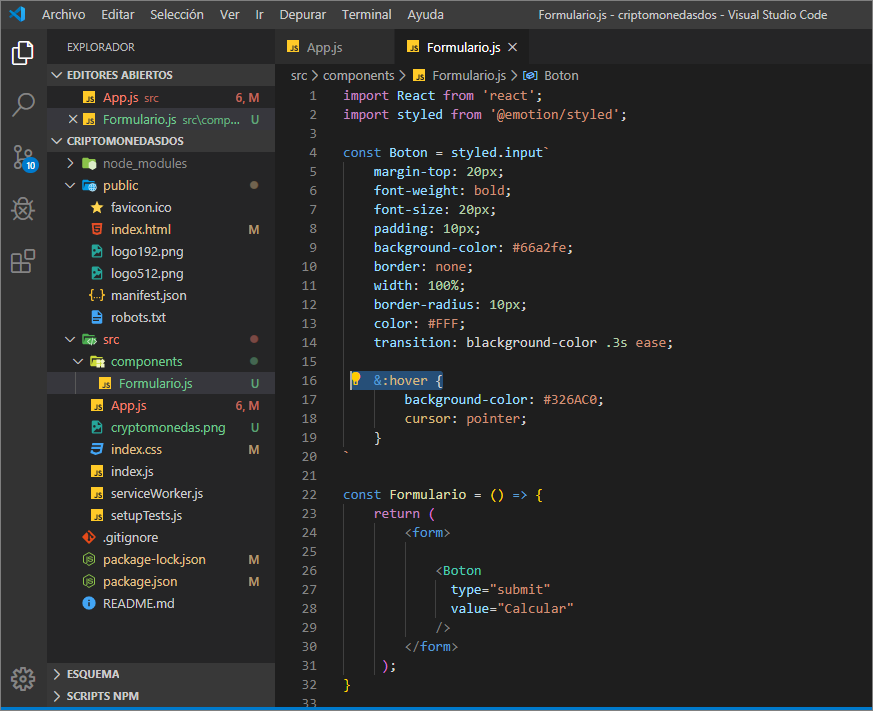
Task: Expand the ESQUEMA section
Action: (x=57, y=674)
